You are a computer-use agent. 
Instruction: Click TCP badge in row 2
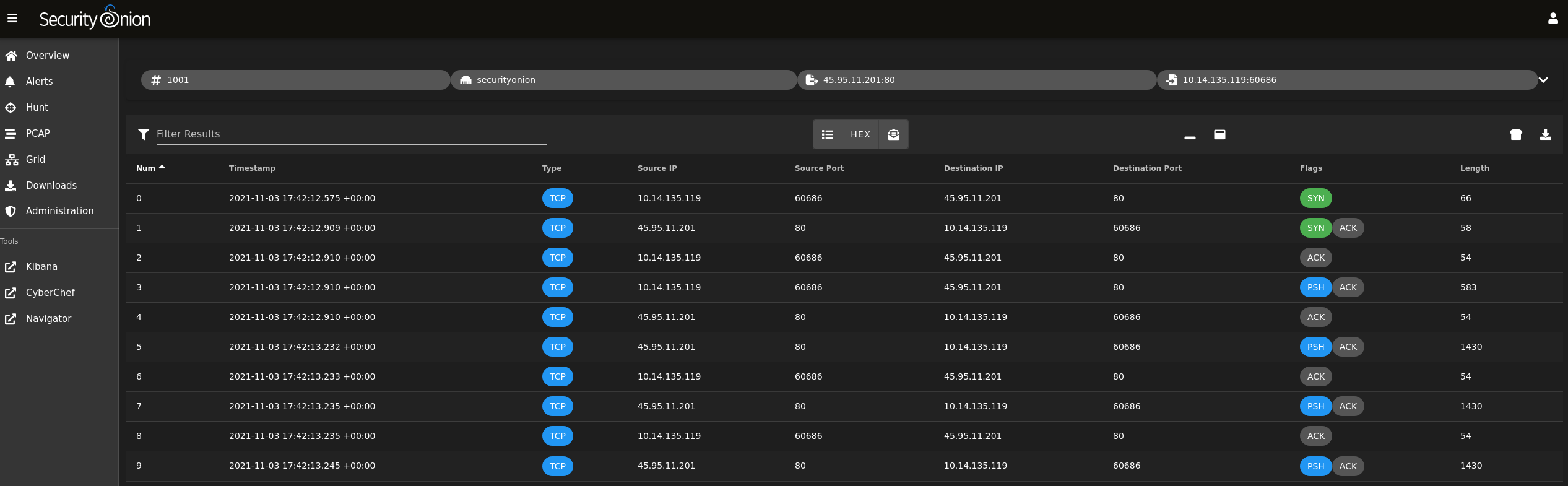tap(557, 258)
